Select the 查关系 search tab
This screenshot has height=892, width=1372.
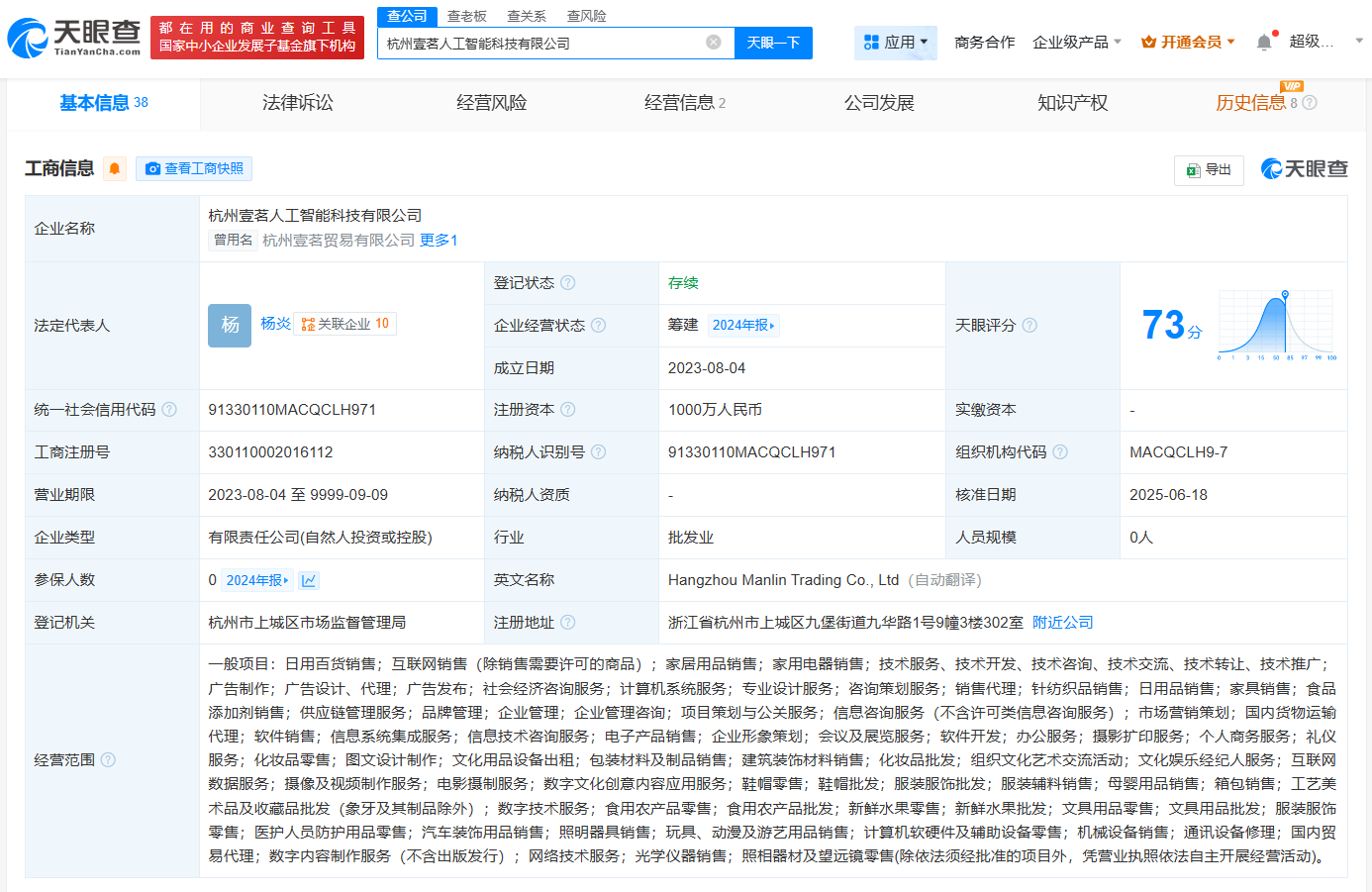[x=527, y=16]
